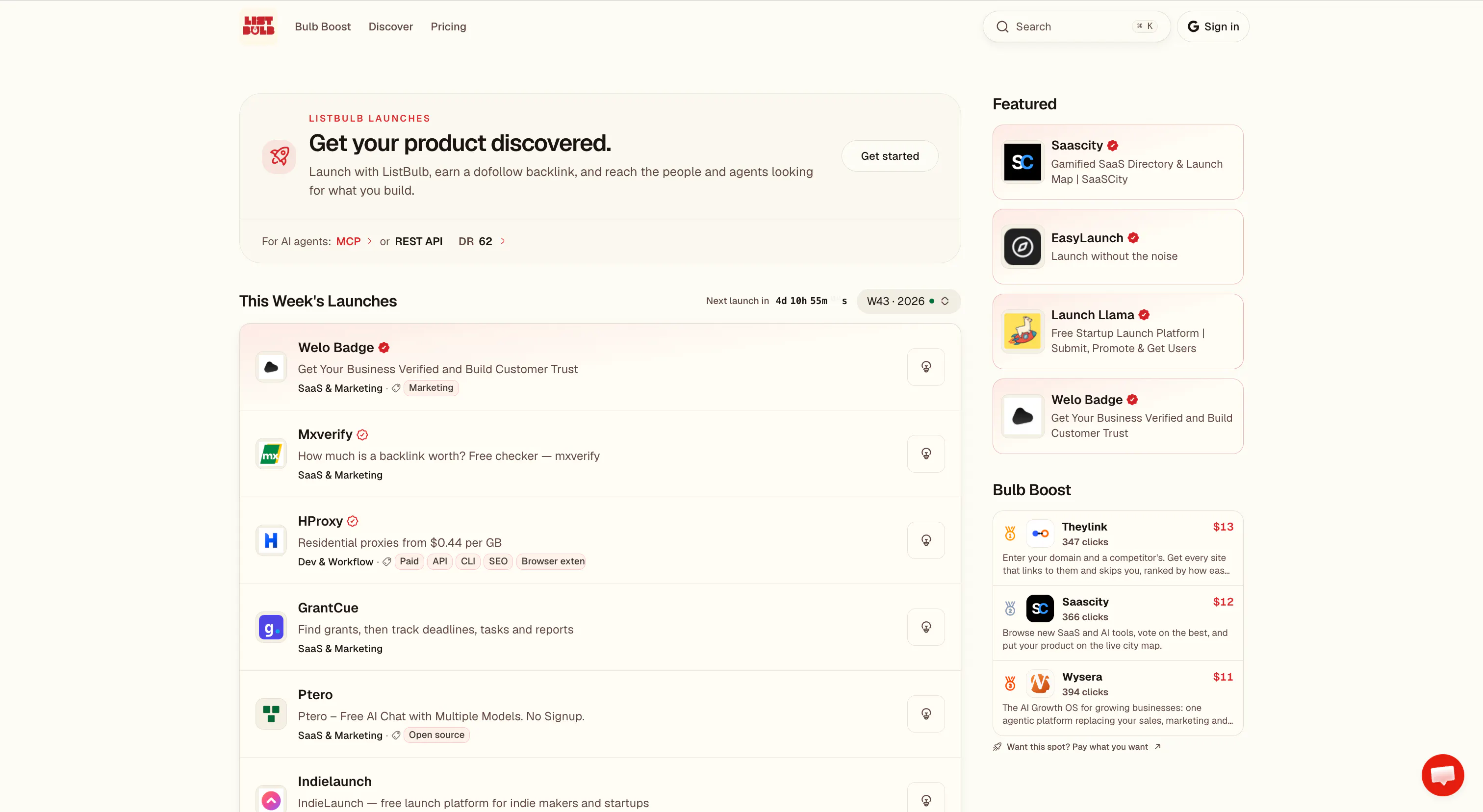Click the Get started button

890,156
